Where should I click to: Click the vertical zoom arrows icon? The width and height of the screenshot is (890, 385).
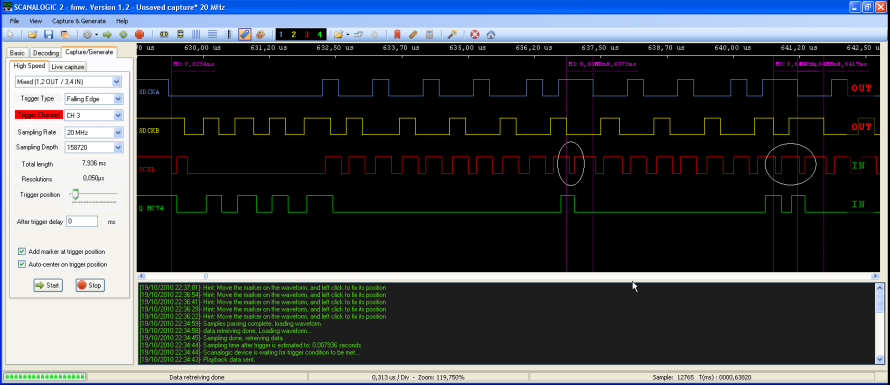point(181,35)
